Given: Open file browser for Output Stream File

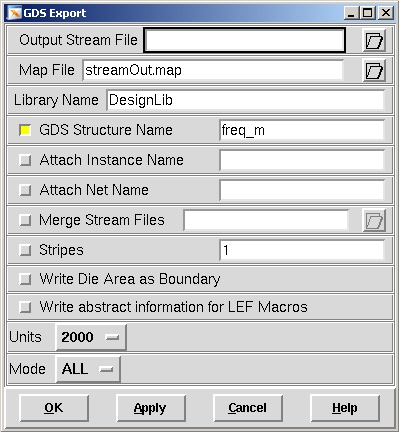Looking at the screenshot, I should tap(374, 40).
